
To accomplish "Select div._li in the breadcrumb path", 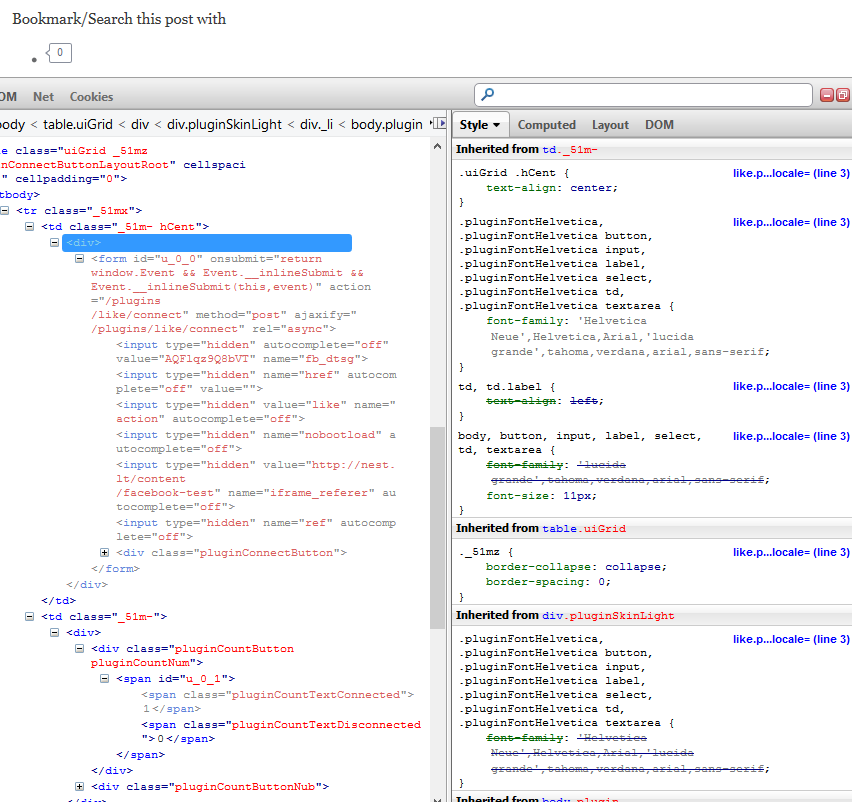I will pos(316,124).
